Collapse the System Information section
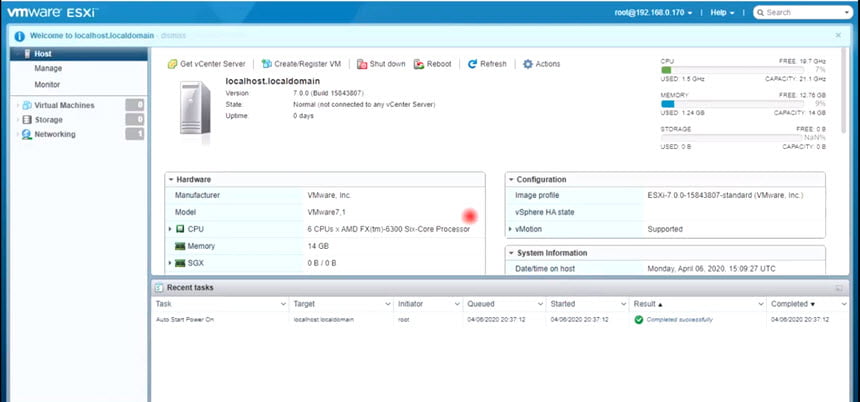 511,253
